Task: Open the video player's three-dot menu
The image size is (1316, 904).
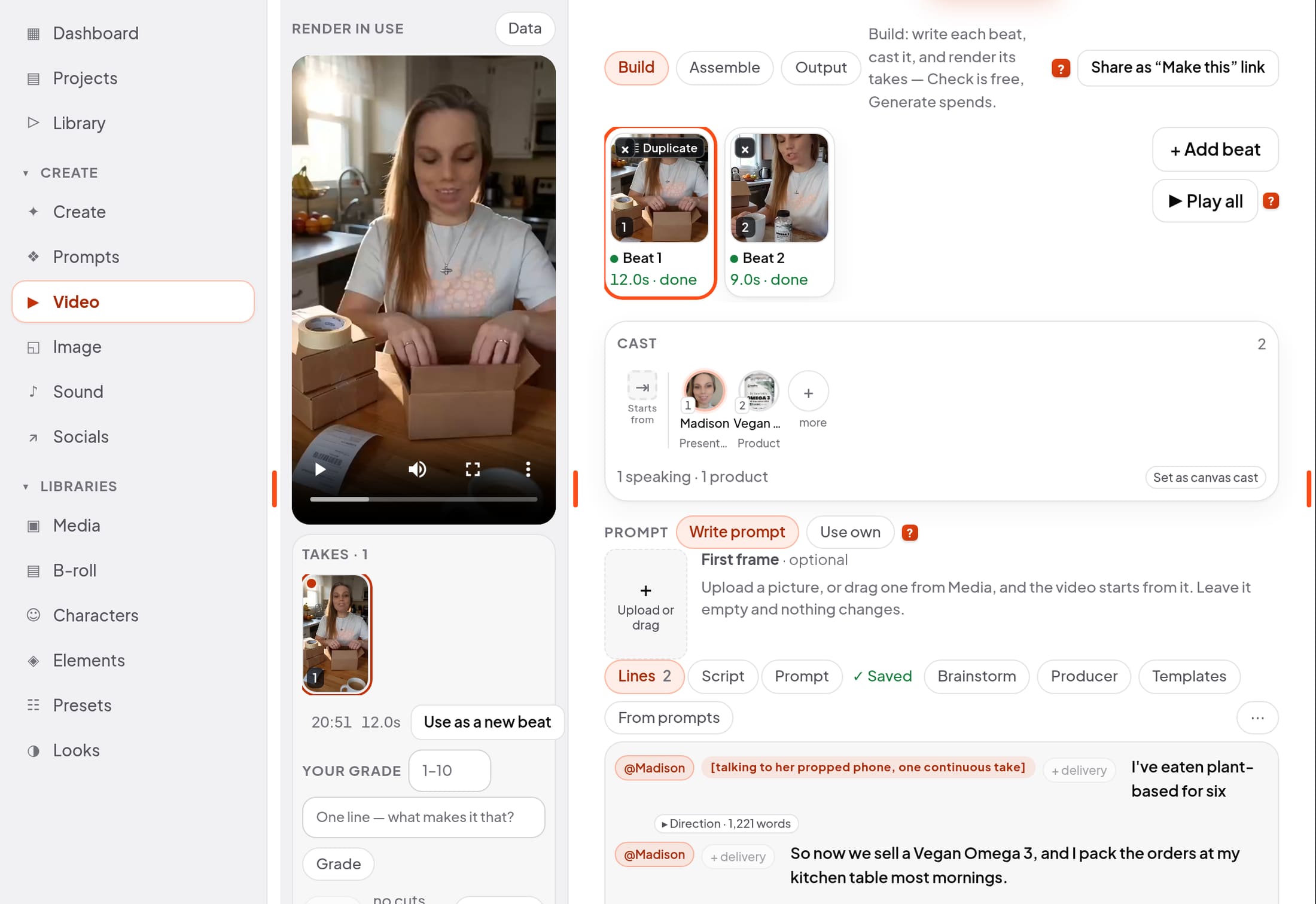Action: tap(528, 469)
